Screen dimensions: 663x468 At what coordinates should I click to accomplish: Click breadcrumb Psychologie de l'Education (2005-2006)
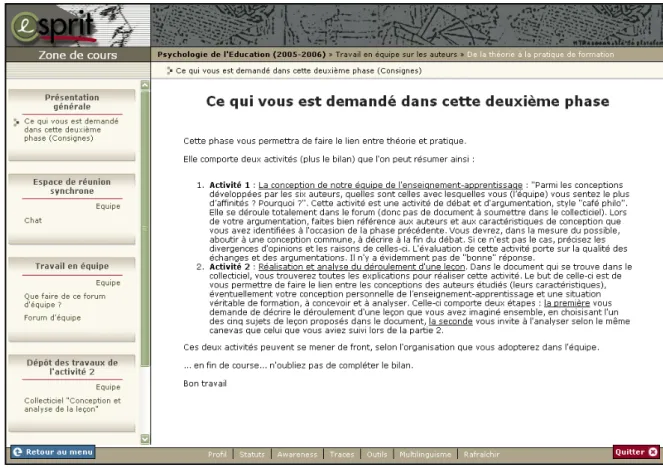pos(241,55)
